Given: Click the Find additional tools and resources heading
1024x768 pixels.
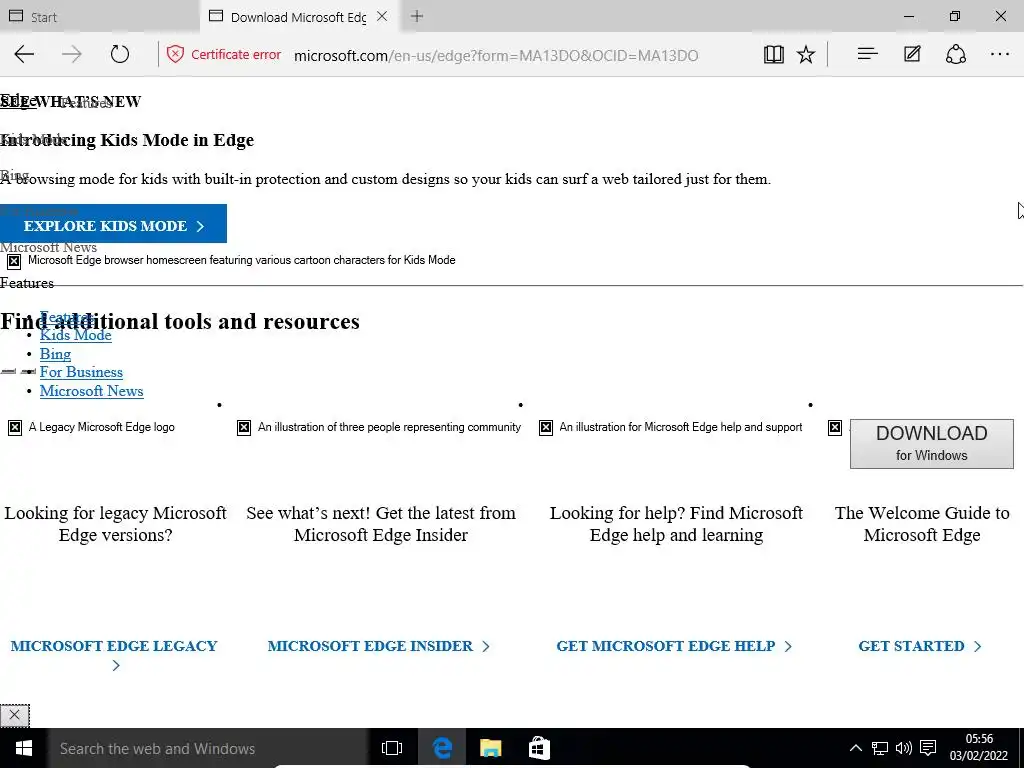Looking at the screenshot, I should (180, 321).
